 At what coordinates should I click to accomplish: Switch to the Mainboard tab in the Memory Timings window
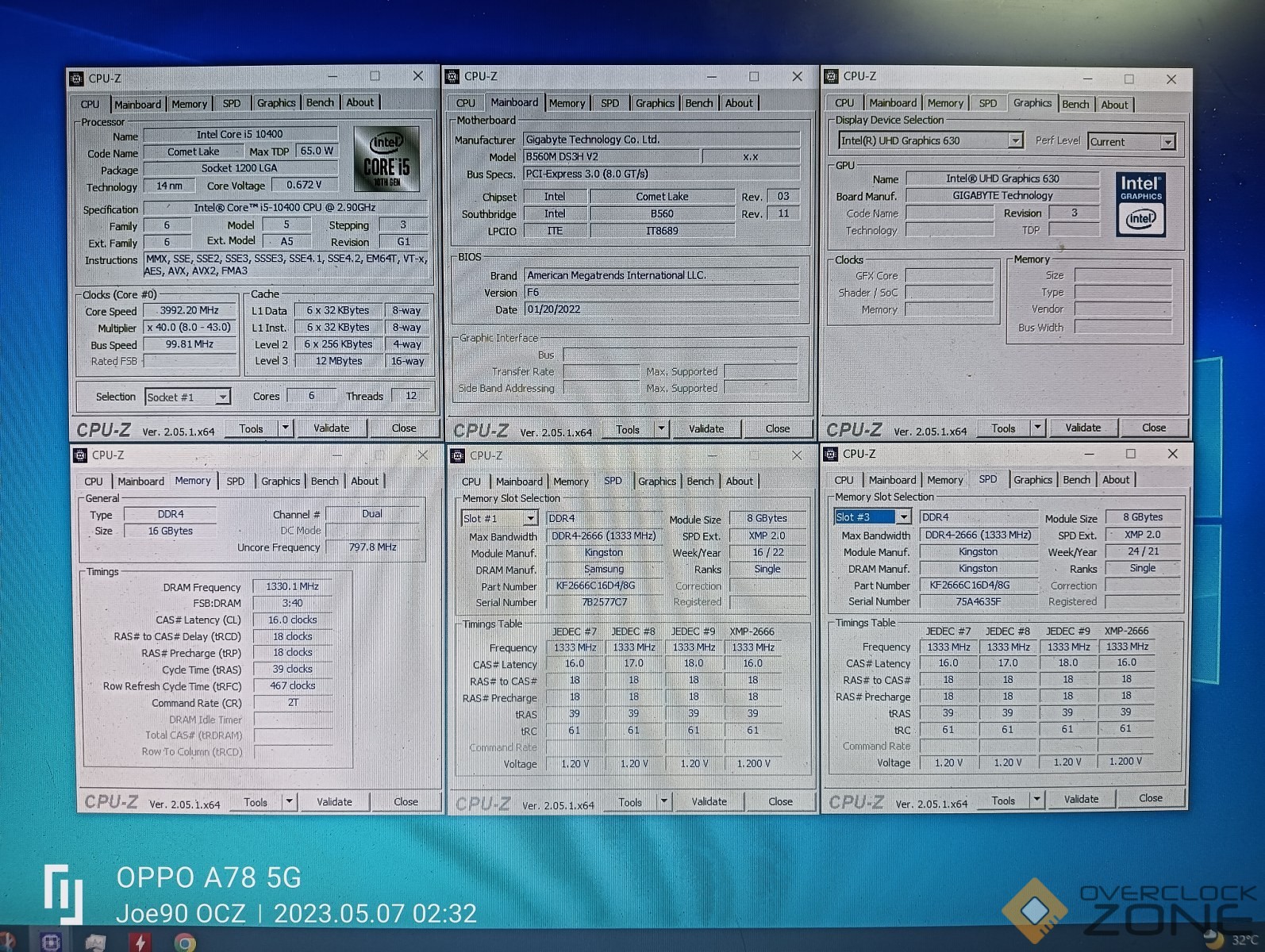click(x=140, y=481)
